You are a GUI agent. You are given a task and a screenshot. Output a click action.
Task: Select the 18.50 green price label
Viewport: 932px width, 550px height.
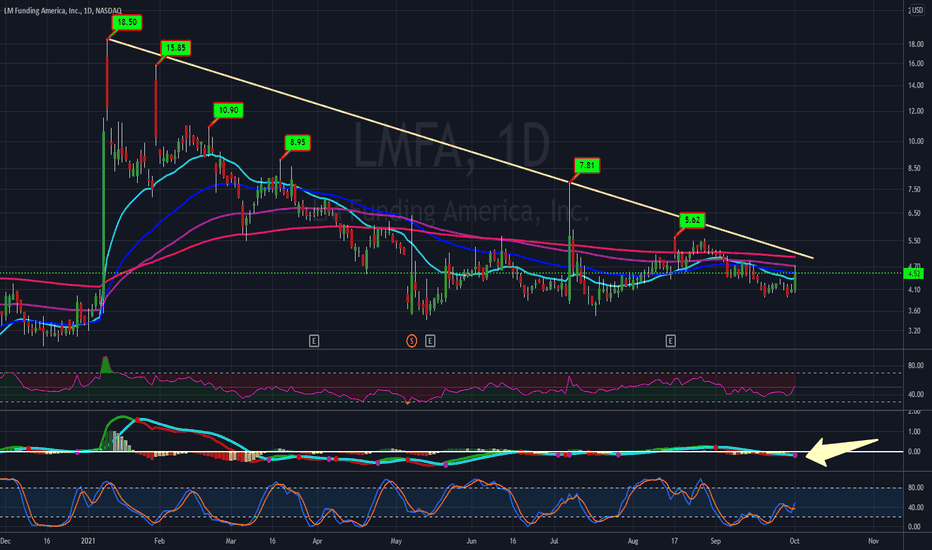pos(127,23)
